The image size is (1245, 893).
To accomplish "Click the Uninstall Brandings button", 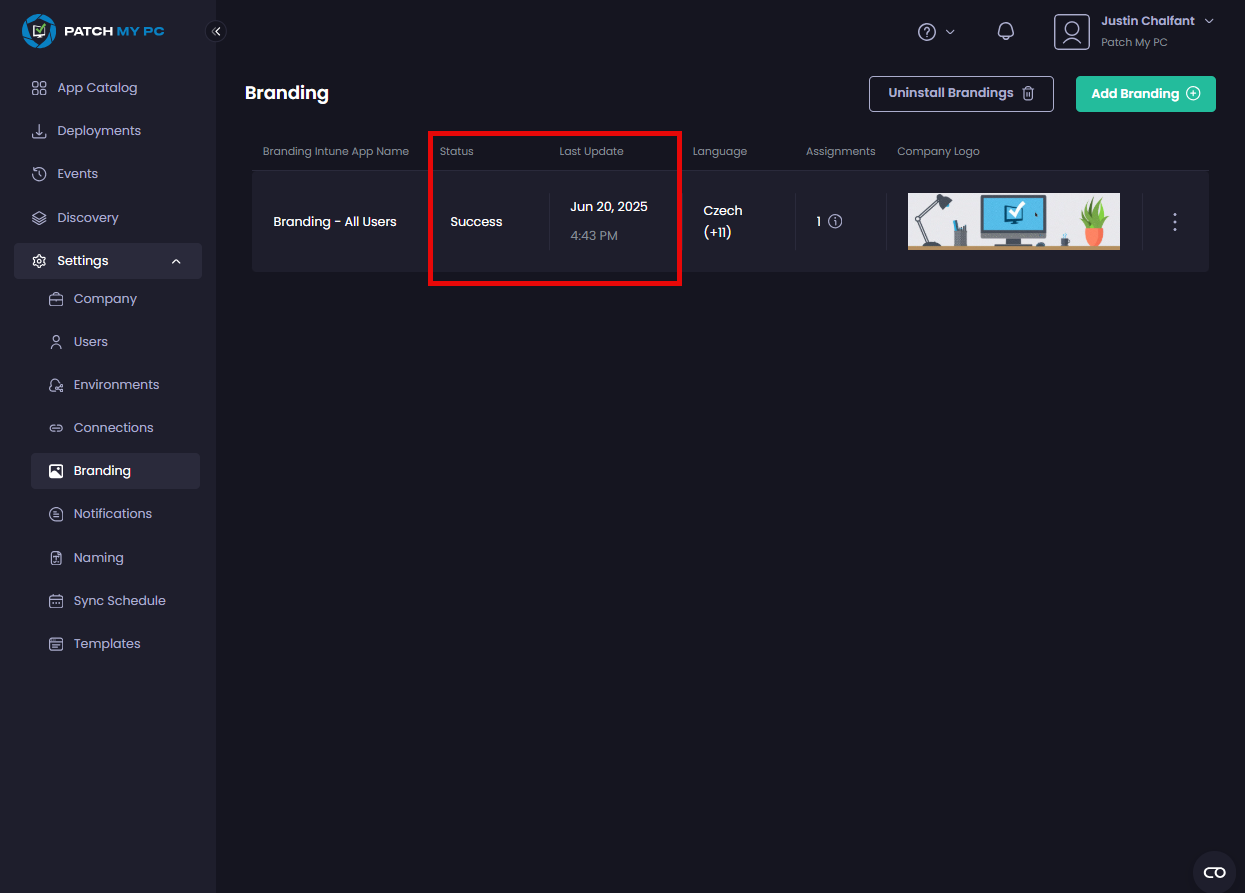I will (960, 93).
